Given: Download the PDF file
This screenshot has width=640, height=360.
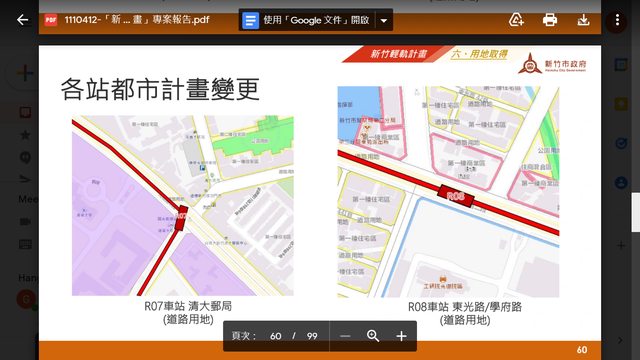Looking at the screenshot, I should (583, 20).
